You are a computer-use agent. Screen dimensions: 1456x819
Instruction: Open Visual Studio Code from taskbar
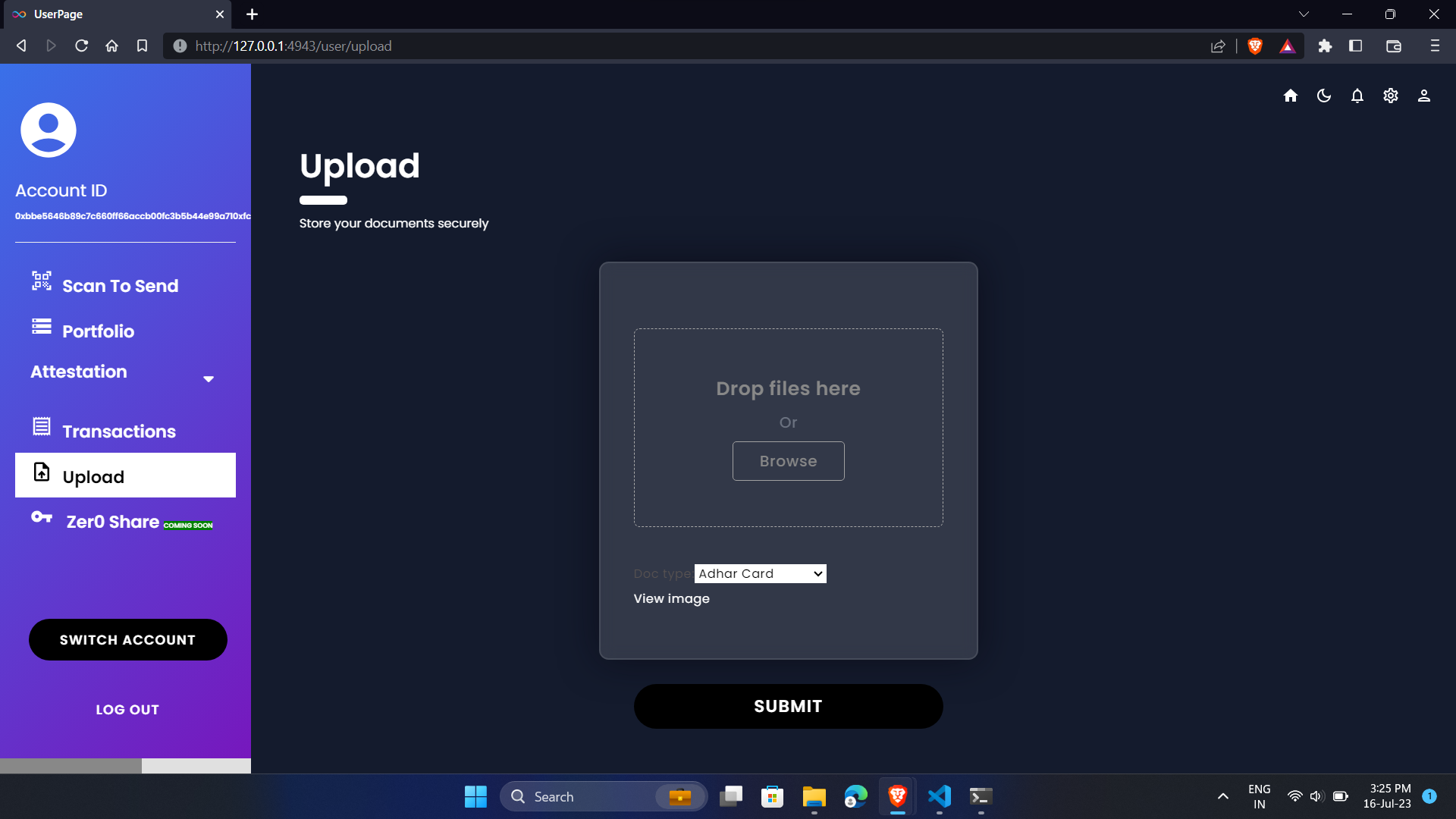(939, 796)
